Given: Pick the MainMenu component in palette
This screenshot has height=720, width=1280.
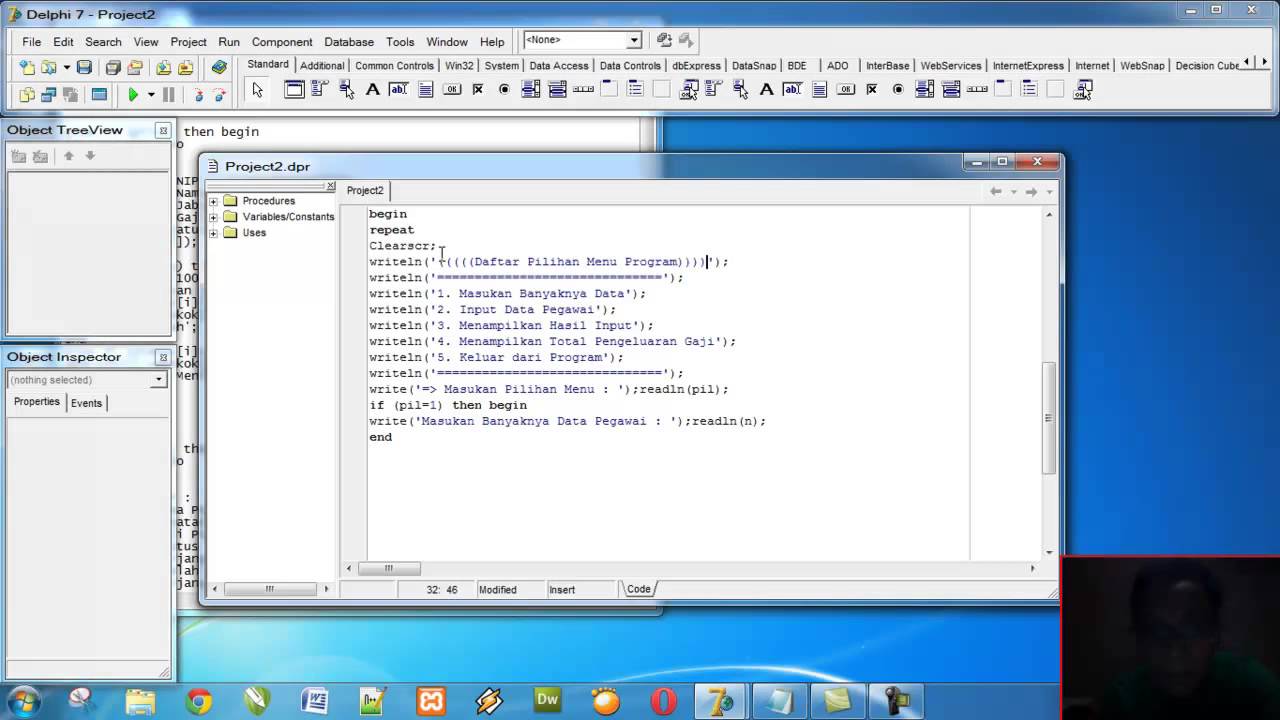Looking at the screenshot, I should tap(320, 89).
